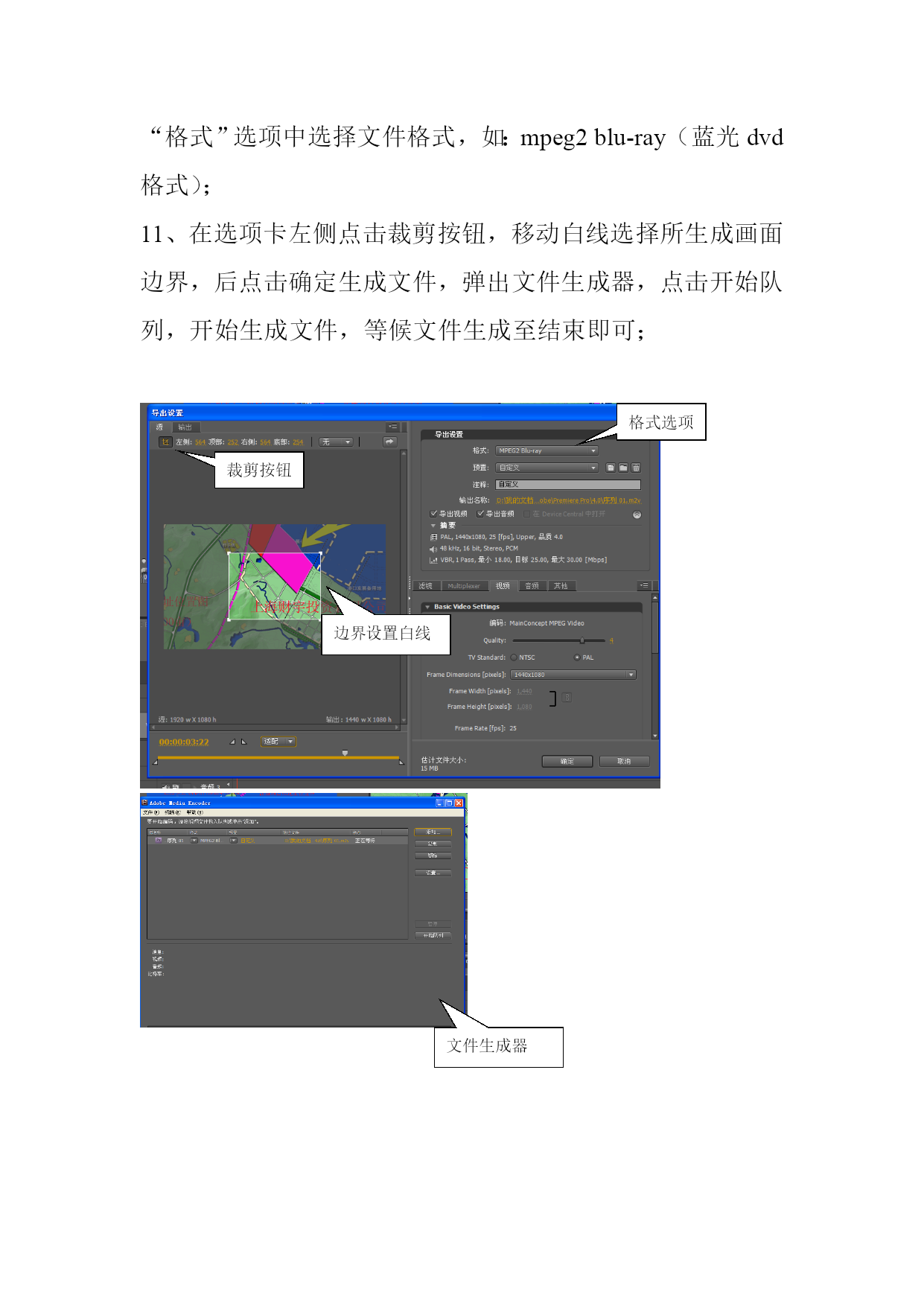Image resolution: width=924 pixels, height=1306 pixels.
Task: Open 编辑 menu in Adobe Media Encoder
Action: [173, 812]
